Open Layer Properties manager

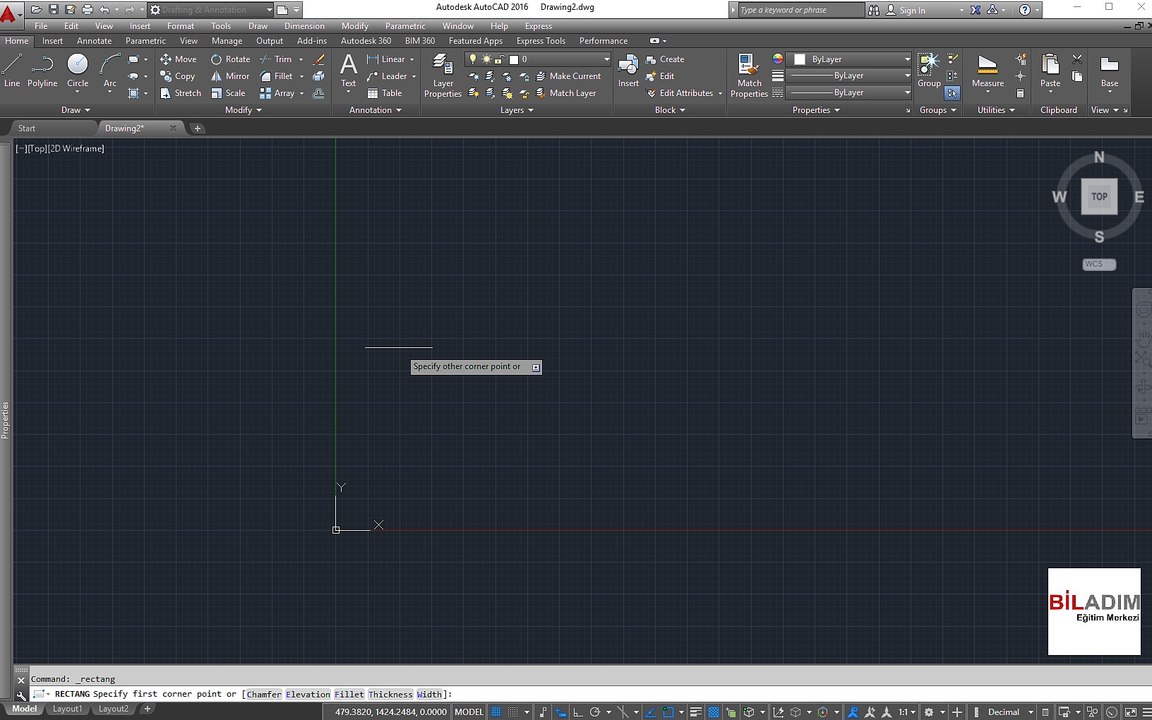click(442, 75)
